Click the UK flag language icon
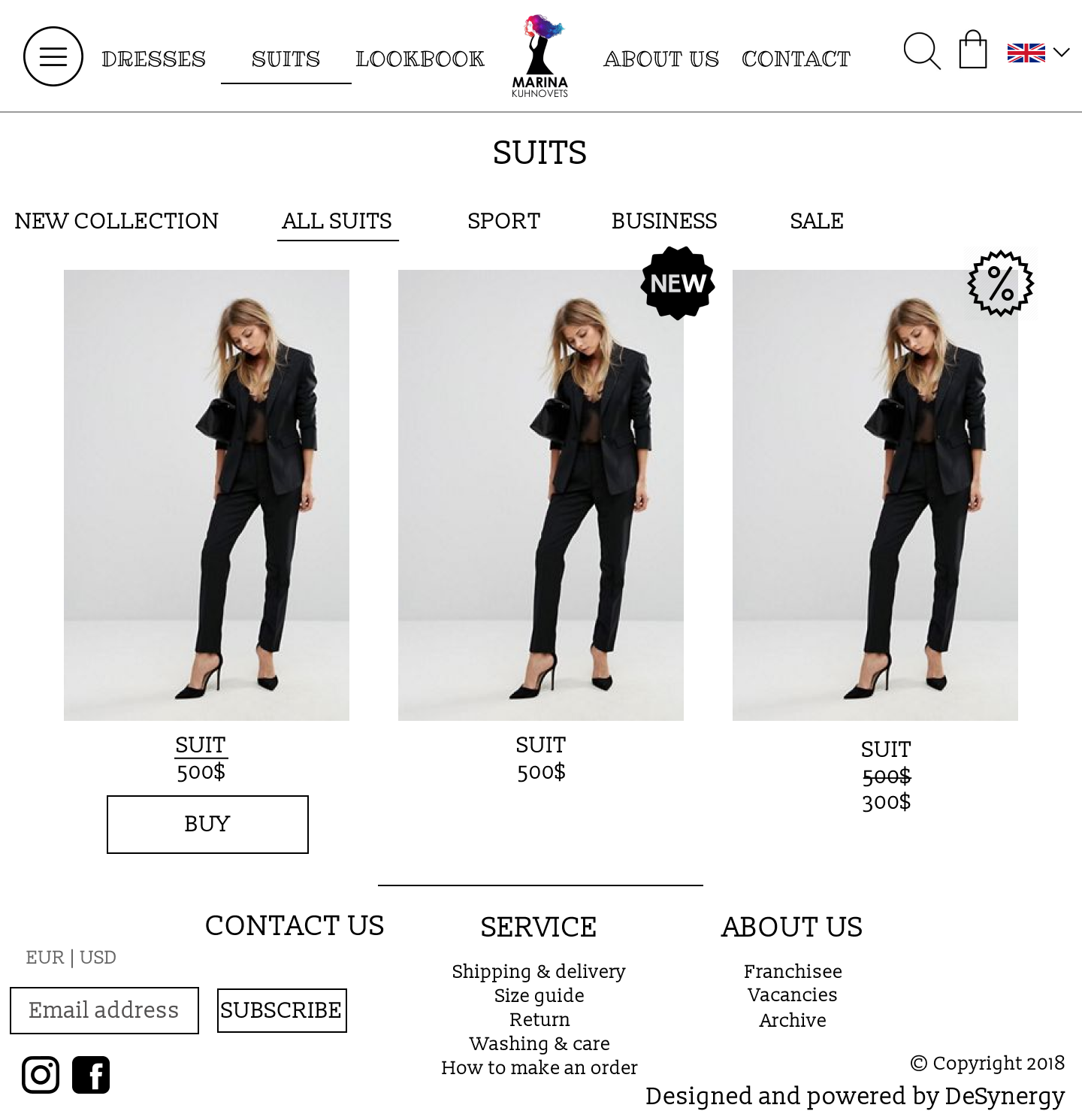 point(1026,53)
